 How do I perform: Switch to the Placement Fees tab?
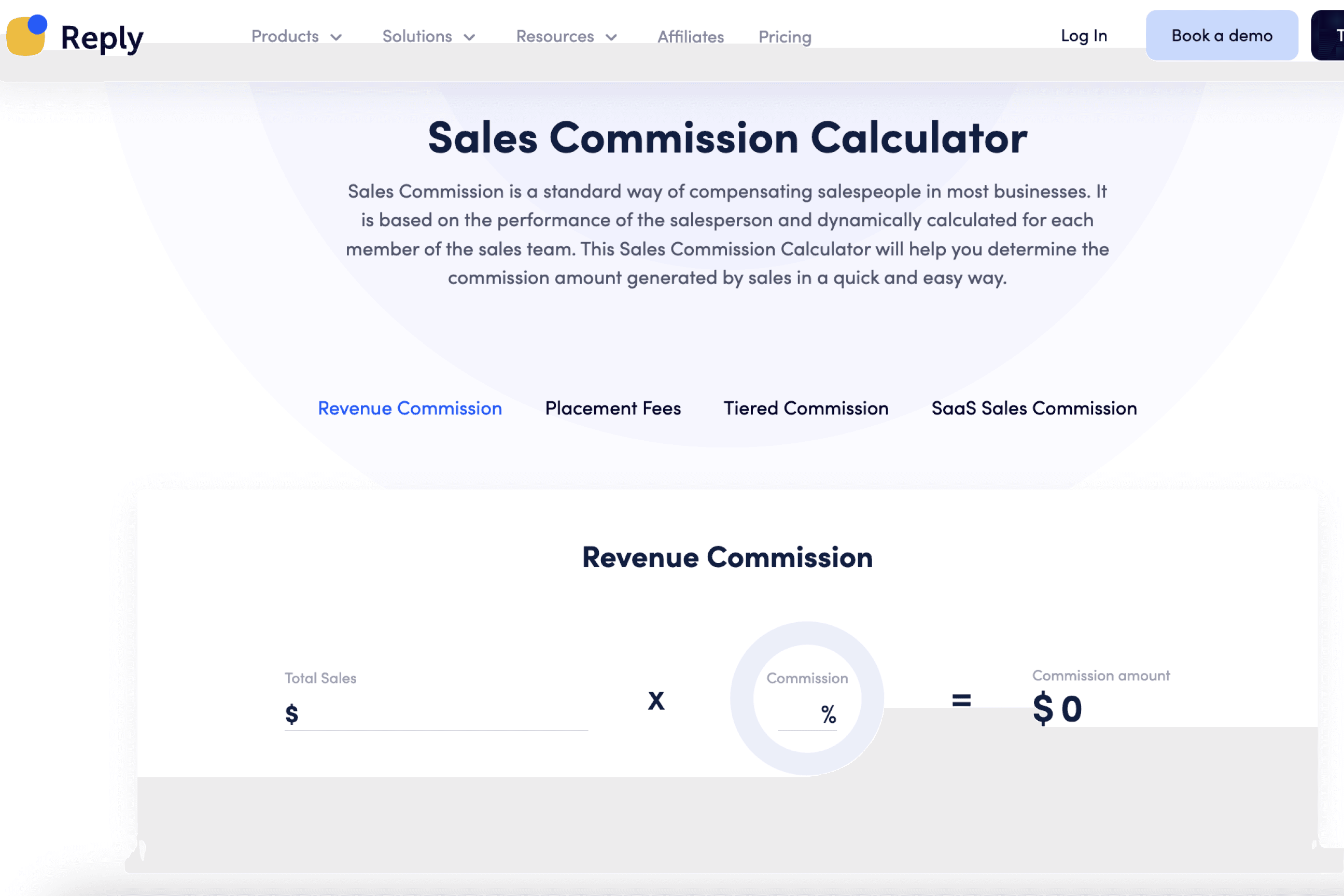(x=613, y=408)
